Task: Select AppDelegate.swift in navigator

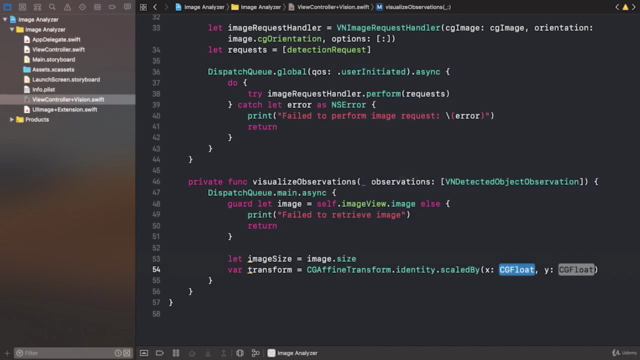Action: pyautogui.click(x=56, y=40)
